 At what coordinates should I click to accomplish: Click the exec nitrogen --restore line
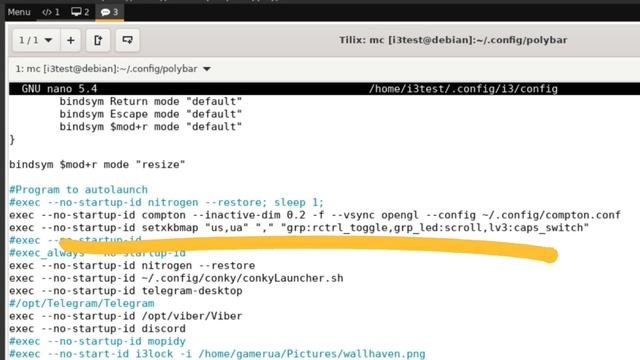[132, 266]
